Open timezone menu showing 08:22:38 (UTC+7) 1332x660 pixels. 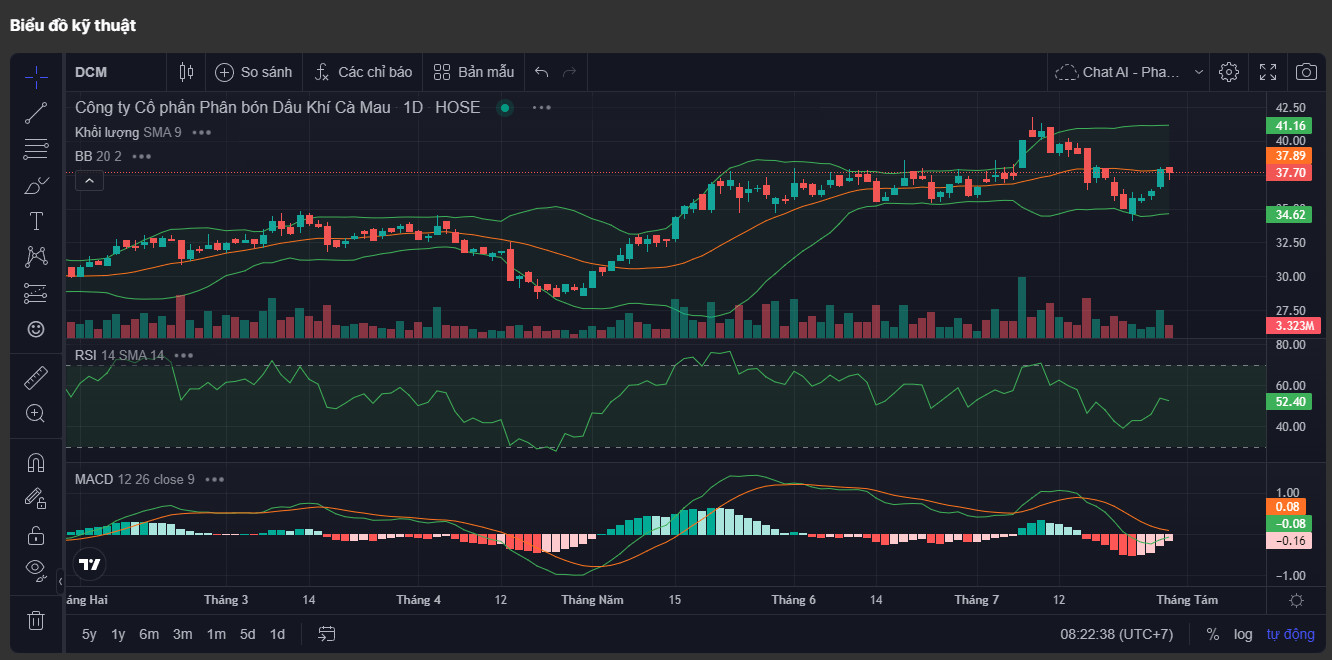point(1117,634)
